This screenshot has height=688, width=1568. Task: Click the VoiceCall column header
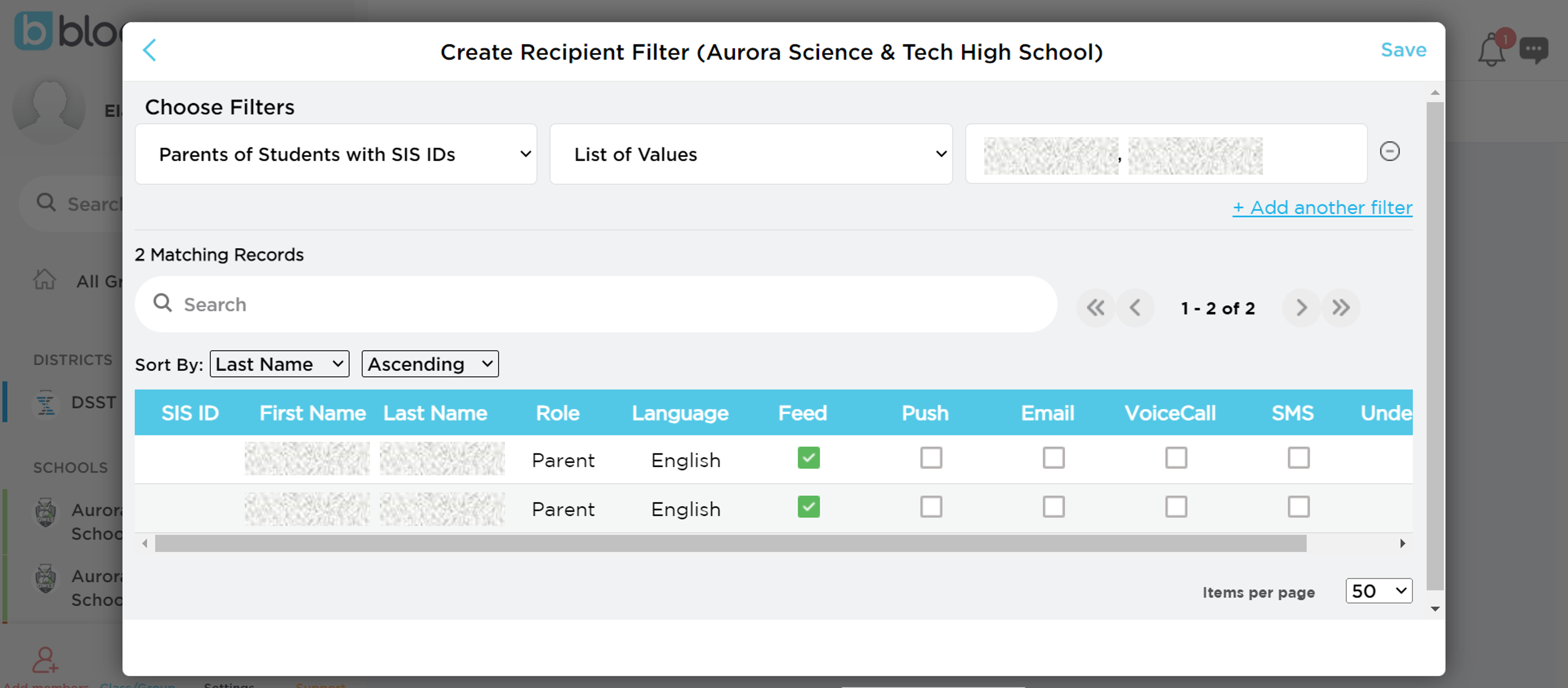1170,413
